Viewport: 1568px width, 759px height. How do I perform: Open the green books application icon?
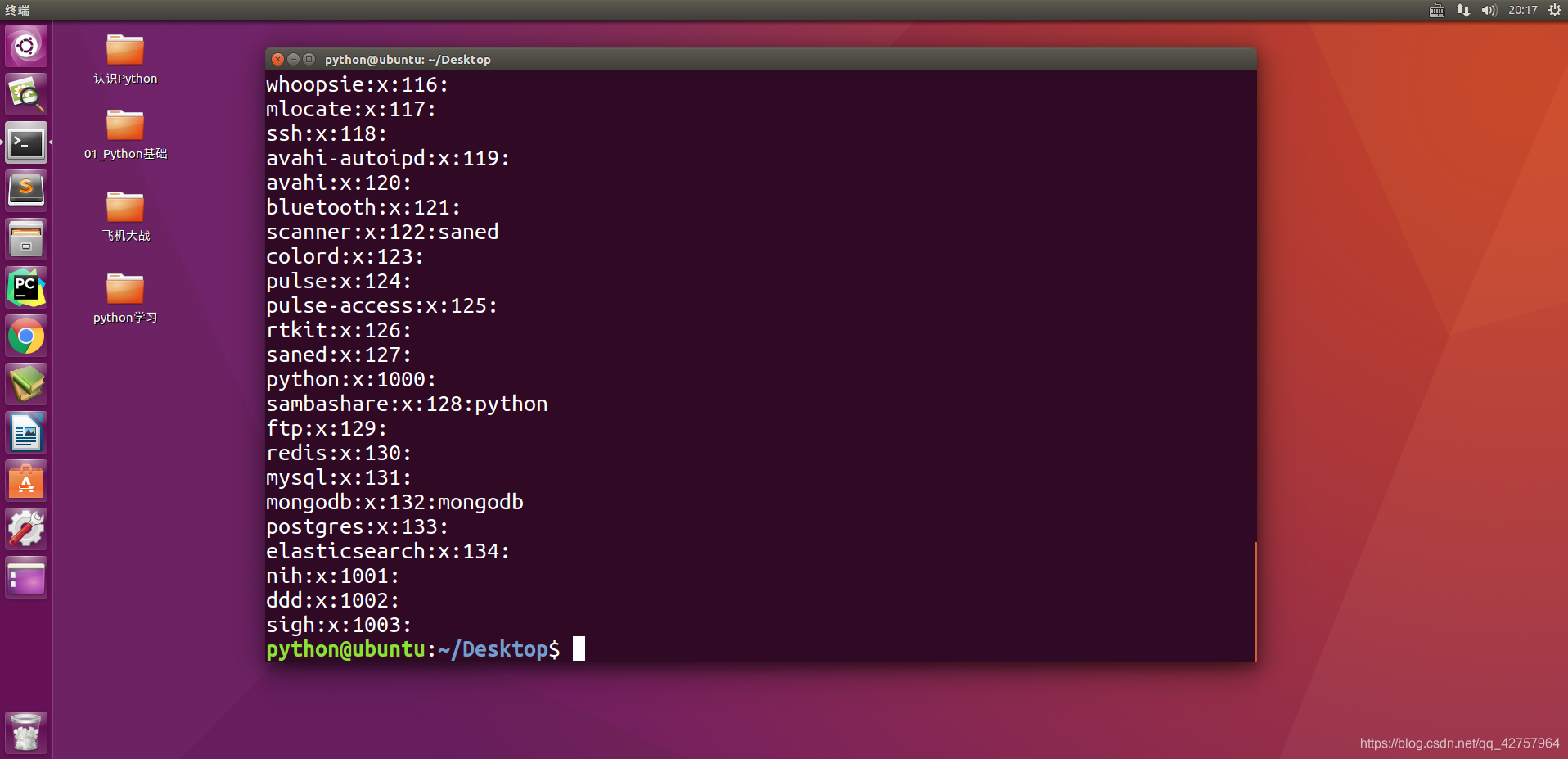26,384
